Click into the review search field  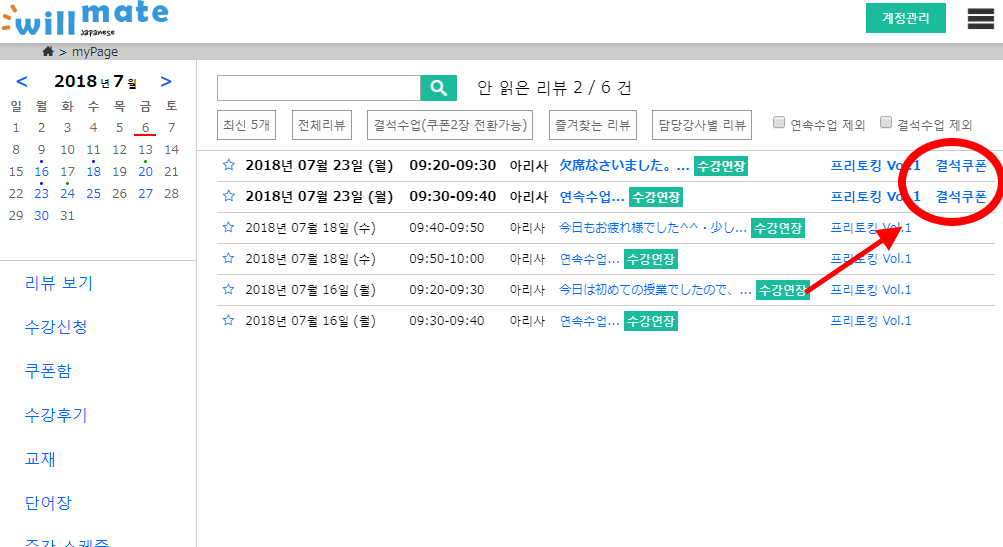tap(318, 88)
